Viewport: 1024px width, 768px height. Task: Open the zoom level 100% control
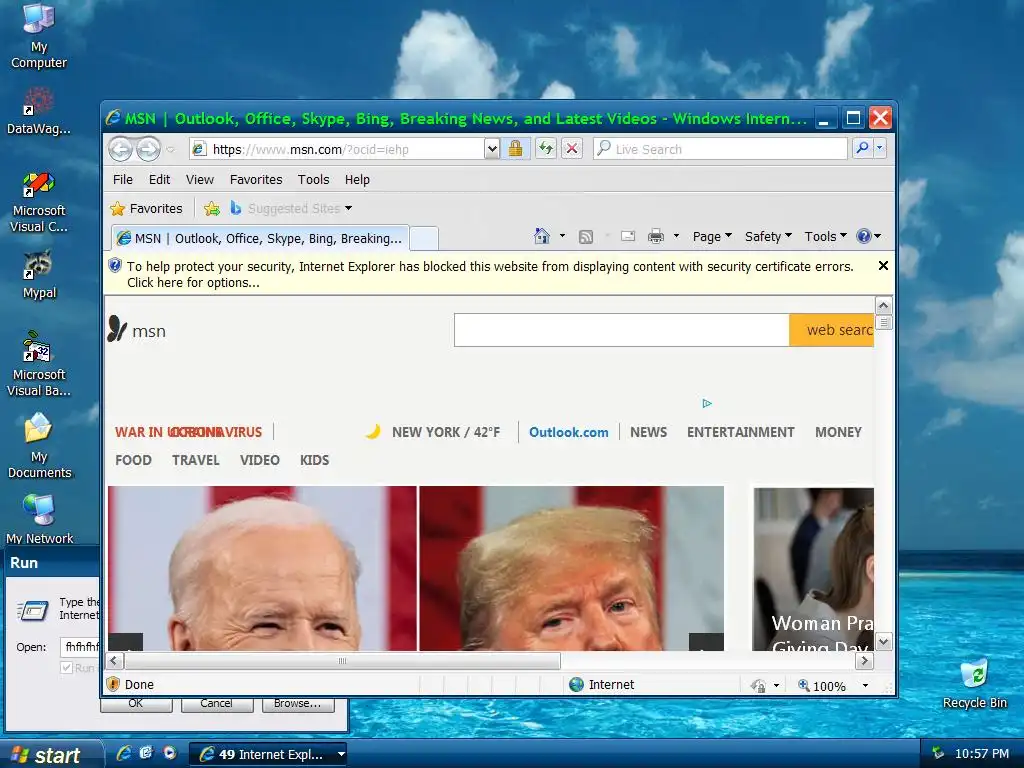tap(822, 686)
